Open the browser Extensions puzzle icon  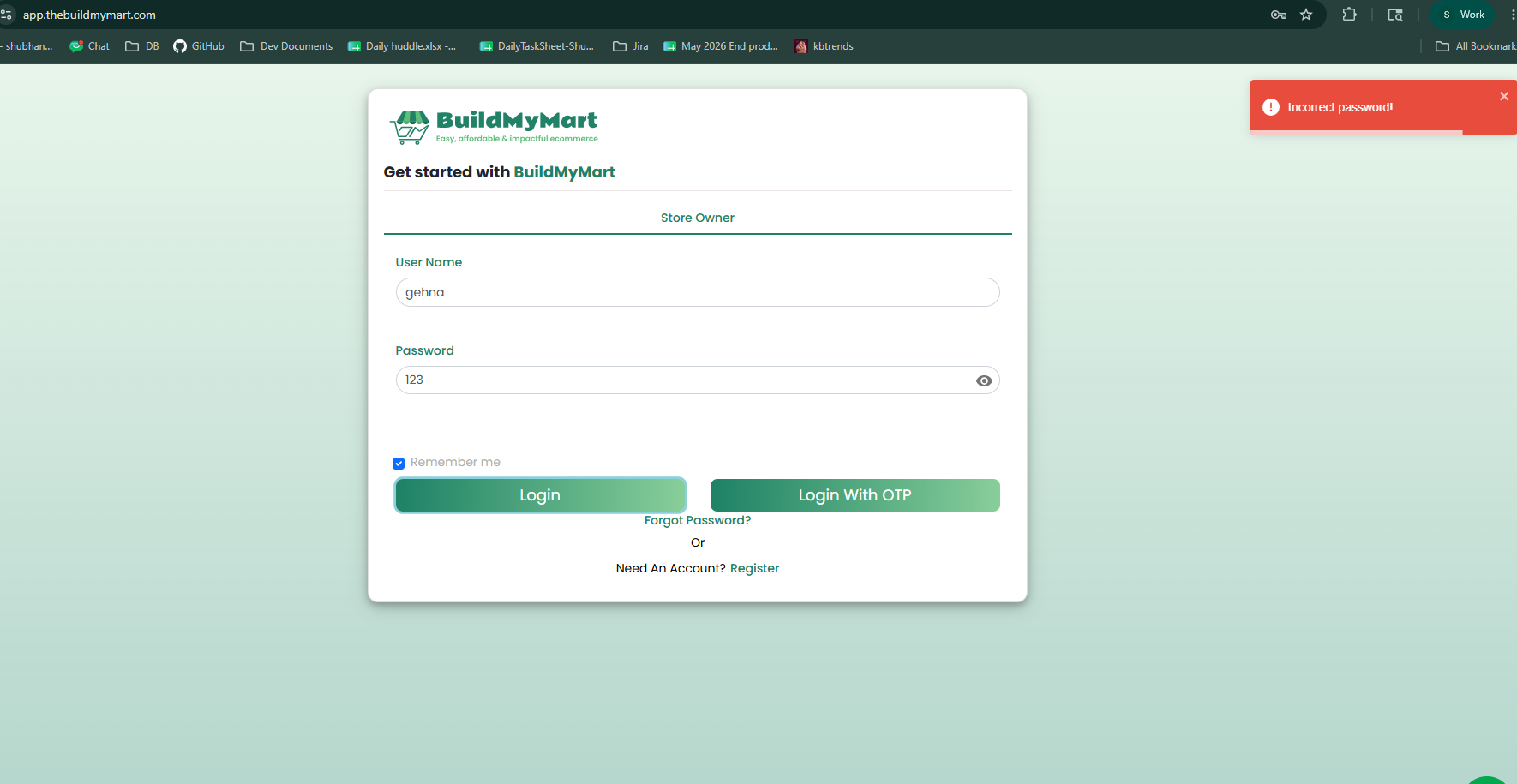pos(1350,15)
